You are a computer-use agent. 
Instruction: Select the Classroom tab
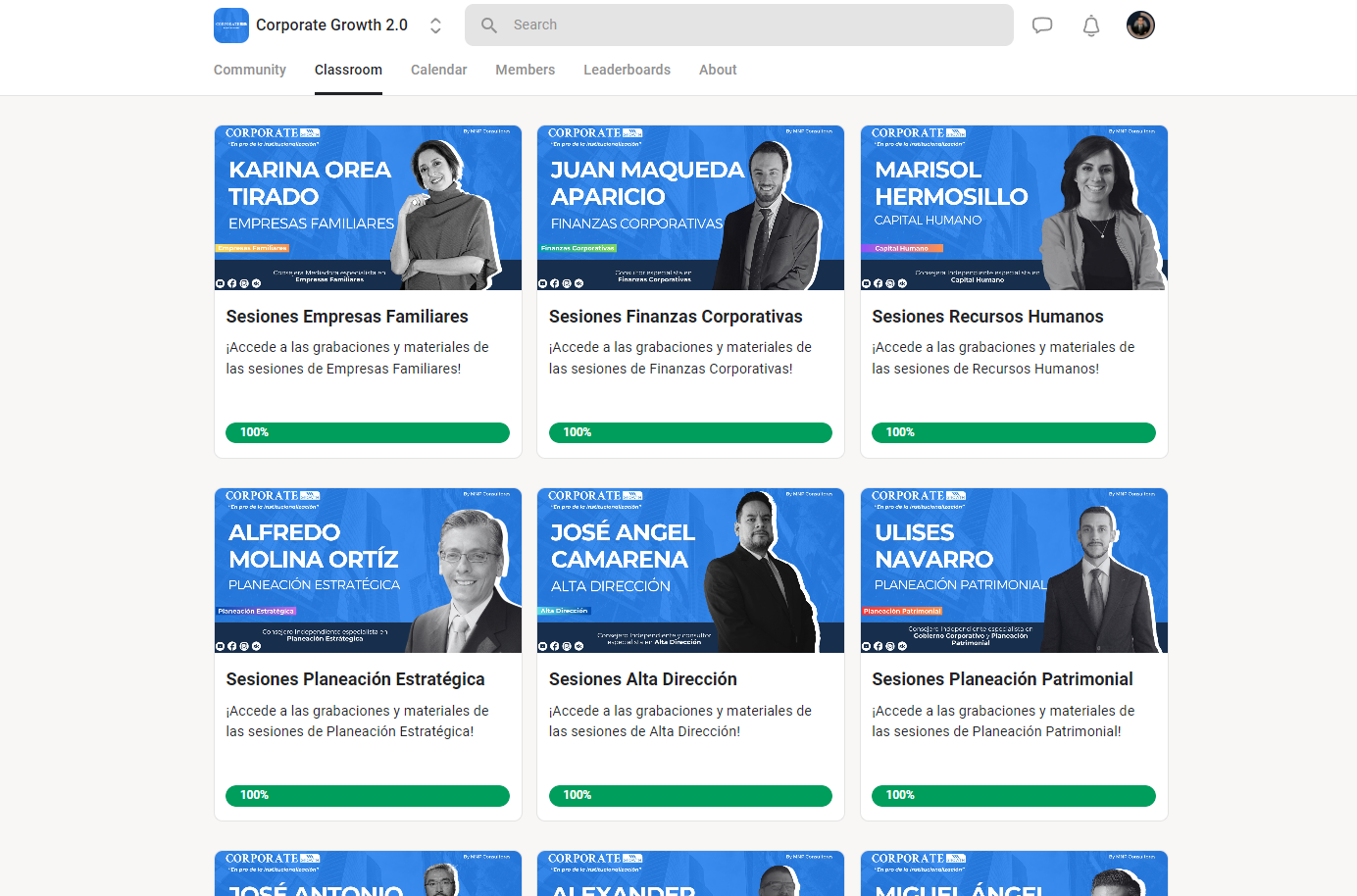click(348, 70)
